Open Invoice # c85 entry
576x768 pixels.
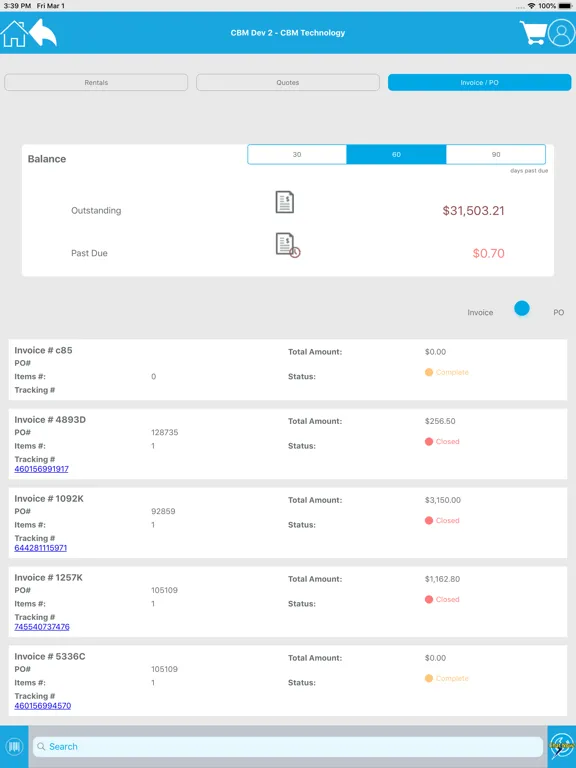point(288,370)
